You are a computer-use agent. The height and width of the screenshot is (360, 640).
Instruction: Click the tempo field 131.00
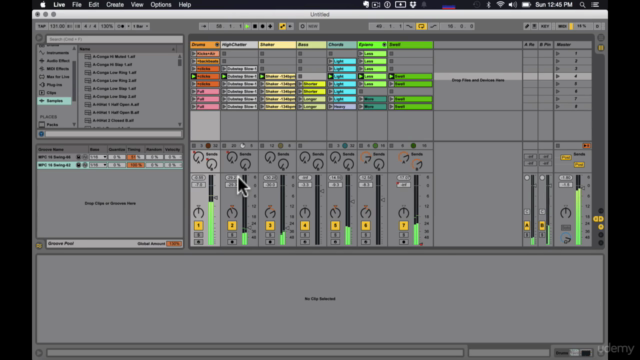(x=57, y=26)
